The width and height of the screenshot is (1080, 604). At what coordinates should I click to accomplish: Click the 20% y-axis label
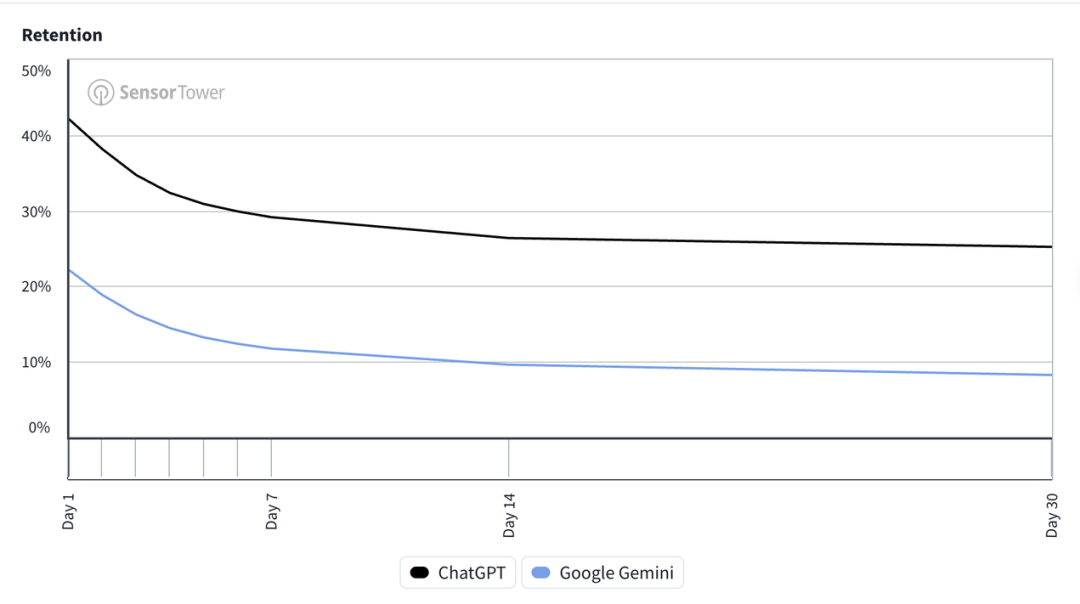tap(36, 287)
